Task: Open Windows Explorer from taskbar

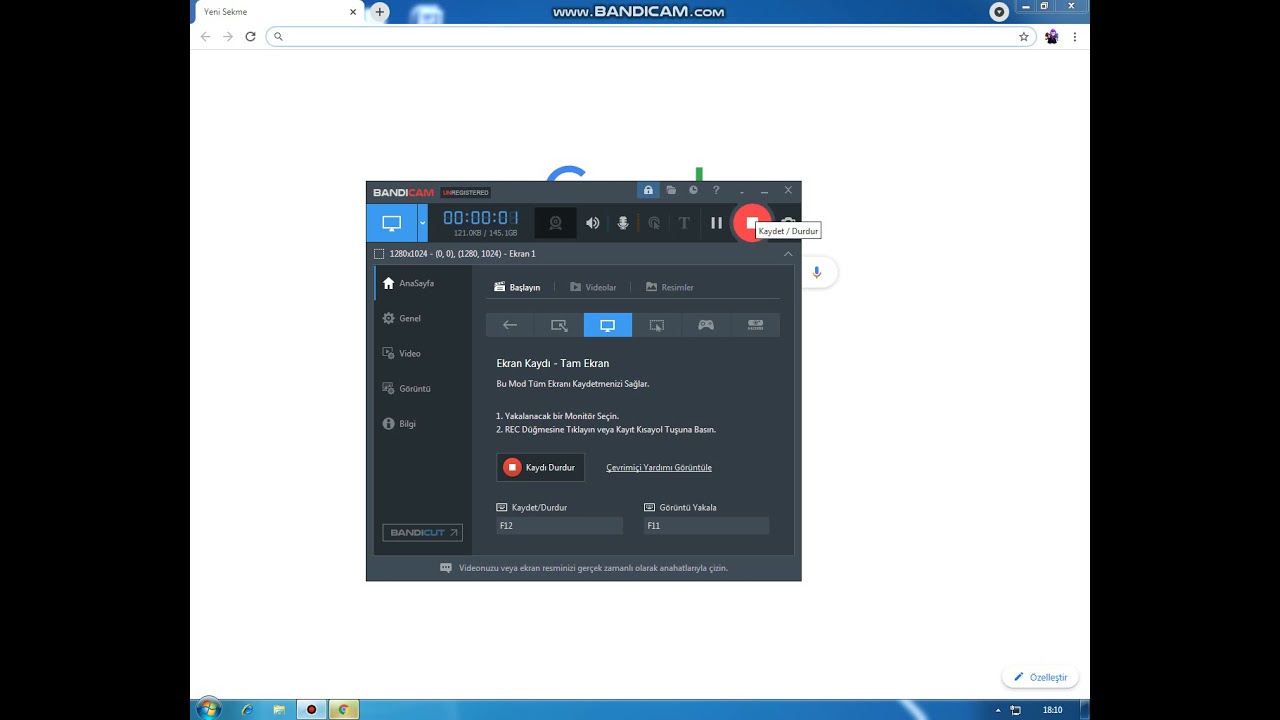Action: [x=279, y=710]
